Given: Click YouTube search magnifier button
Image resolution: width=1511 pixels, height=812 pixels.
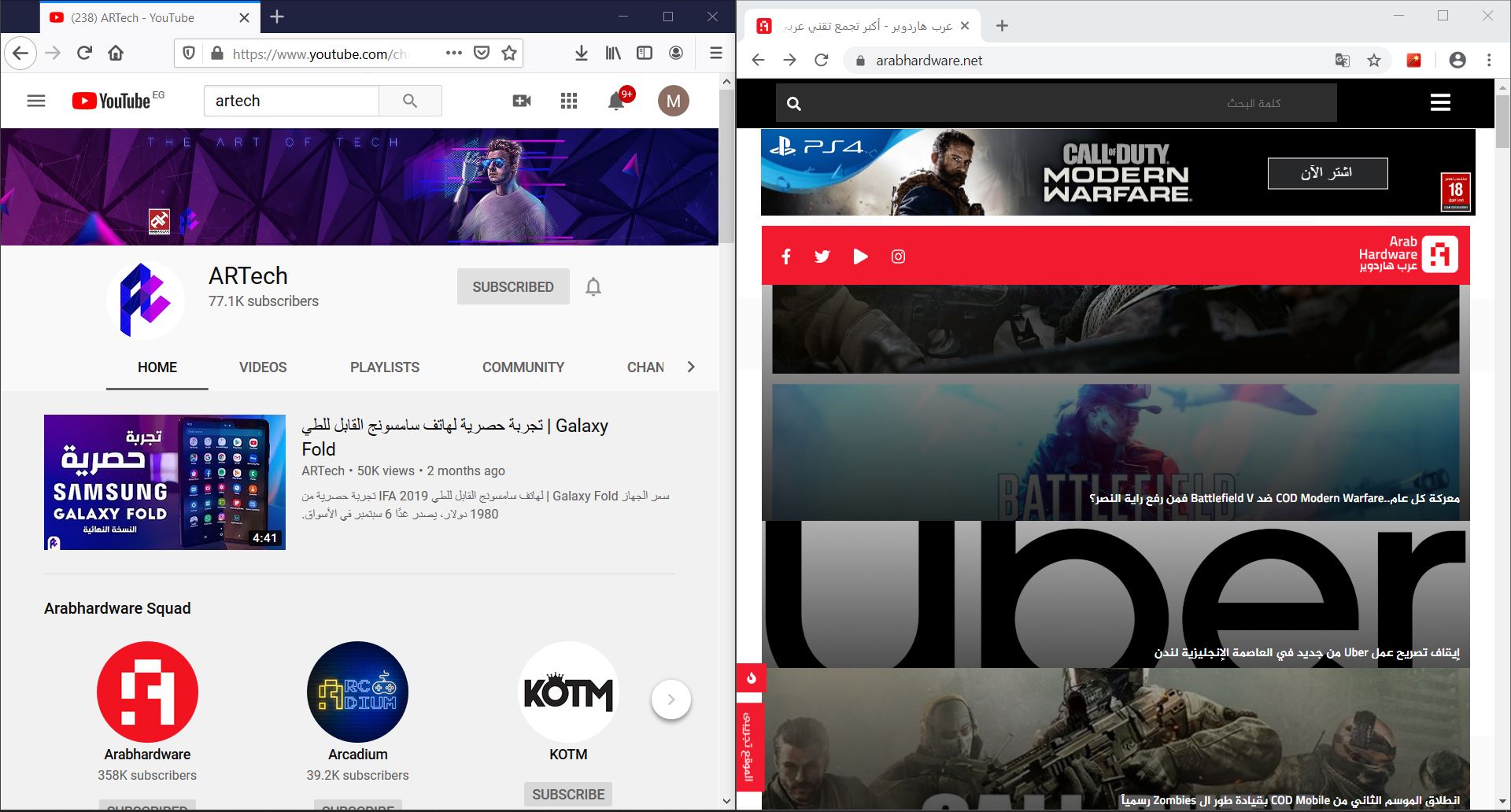Looking at the screenshot, I should tap(410, 101).
